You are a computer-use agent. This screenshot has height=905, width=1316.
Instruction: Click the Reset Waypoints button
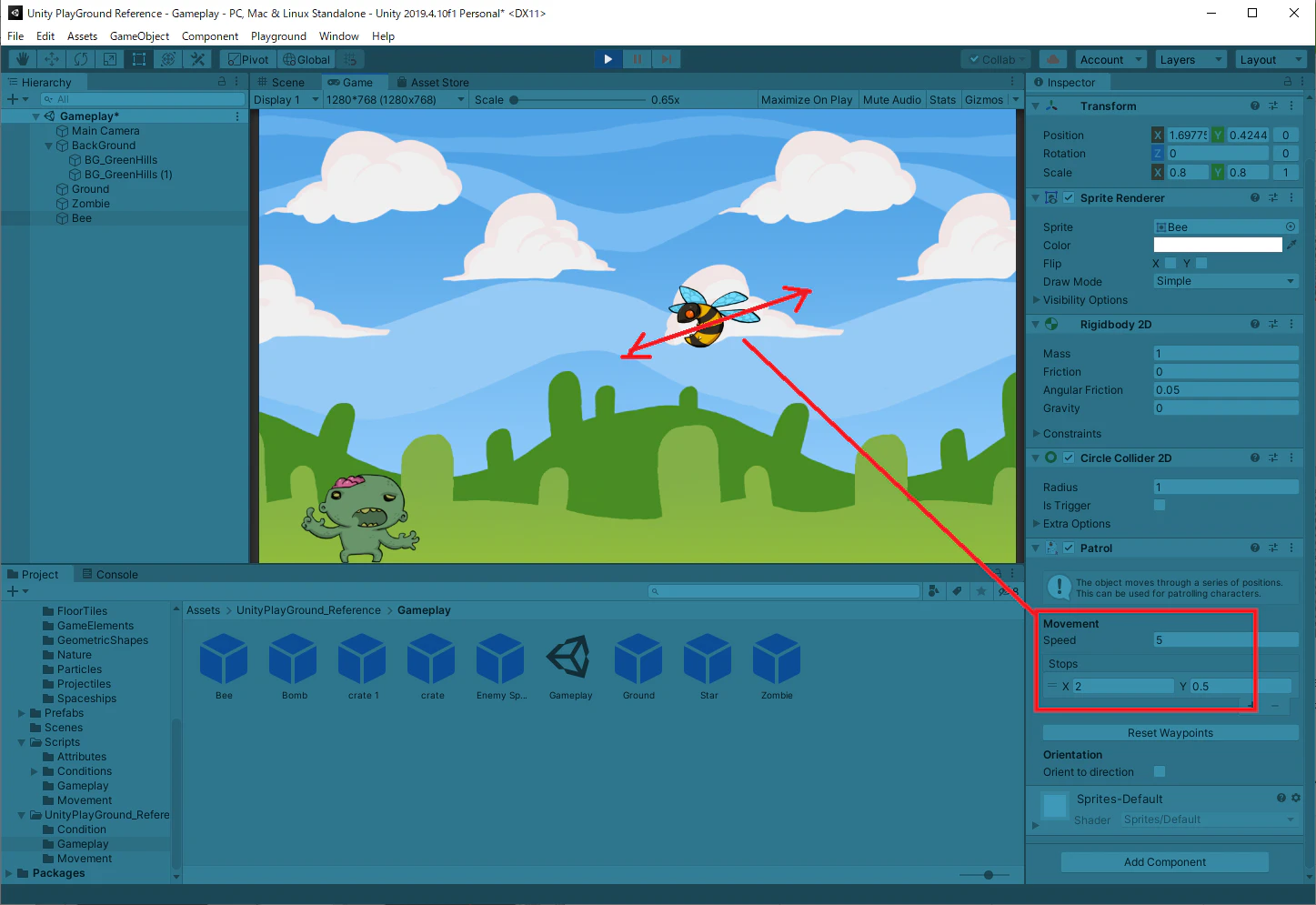click(x=1170, y=733)
